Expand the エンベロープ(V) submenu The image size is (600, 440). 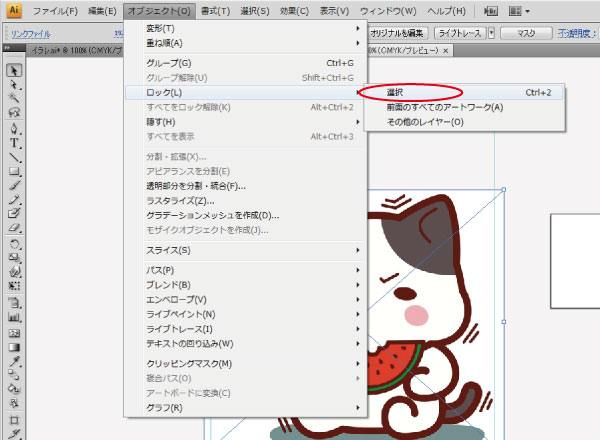246,299
